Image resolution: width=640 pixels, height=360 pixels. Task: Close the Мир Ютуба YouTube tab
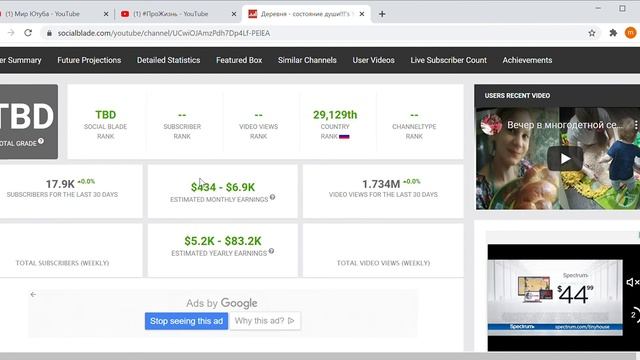tap(106, 14)
